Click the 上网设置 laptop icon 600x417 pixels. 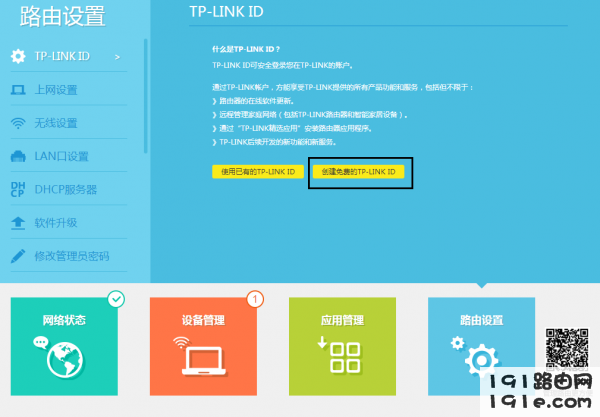click(18, 90)
